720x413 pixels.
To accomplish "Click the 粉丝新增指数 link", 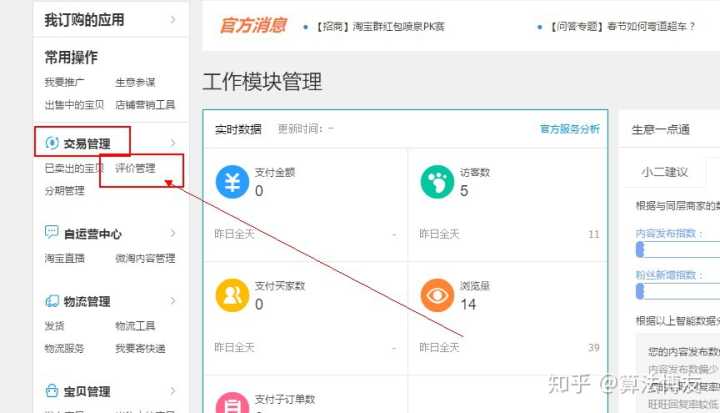I will click(669, 275).
